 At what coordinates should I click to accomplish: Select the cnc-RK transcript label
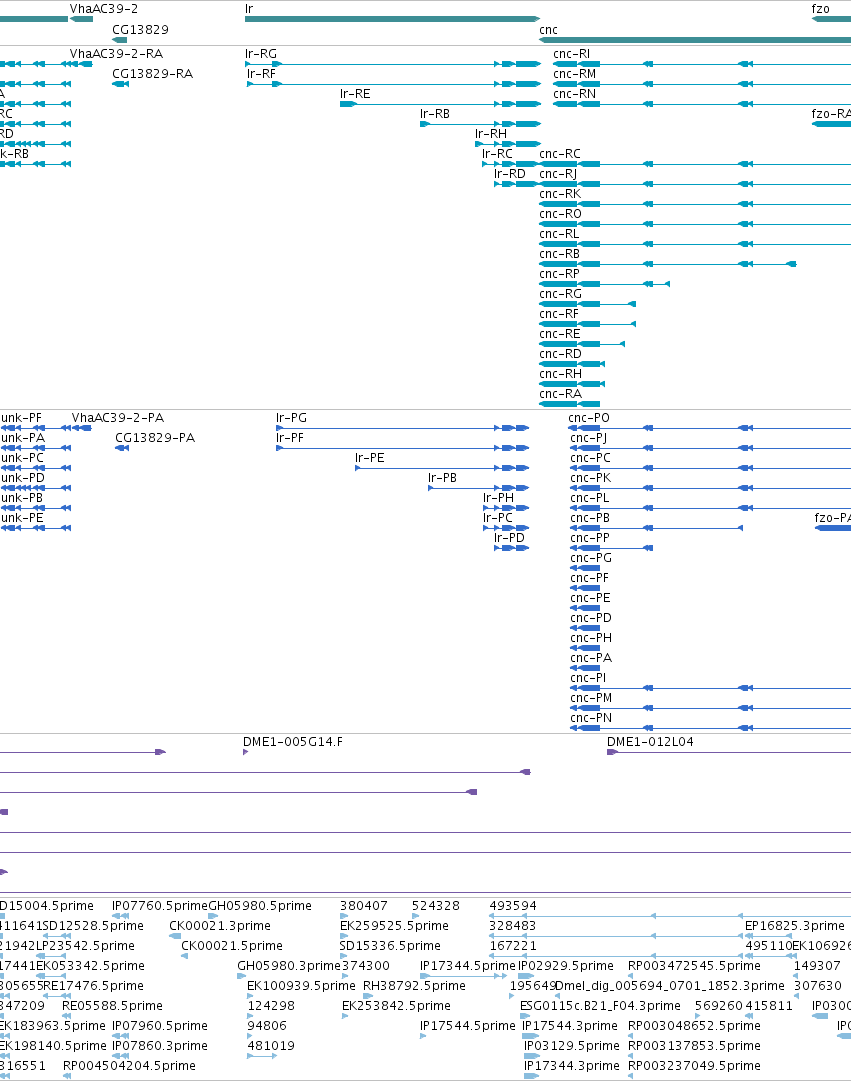tap(560, 194)
